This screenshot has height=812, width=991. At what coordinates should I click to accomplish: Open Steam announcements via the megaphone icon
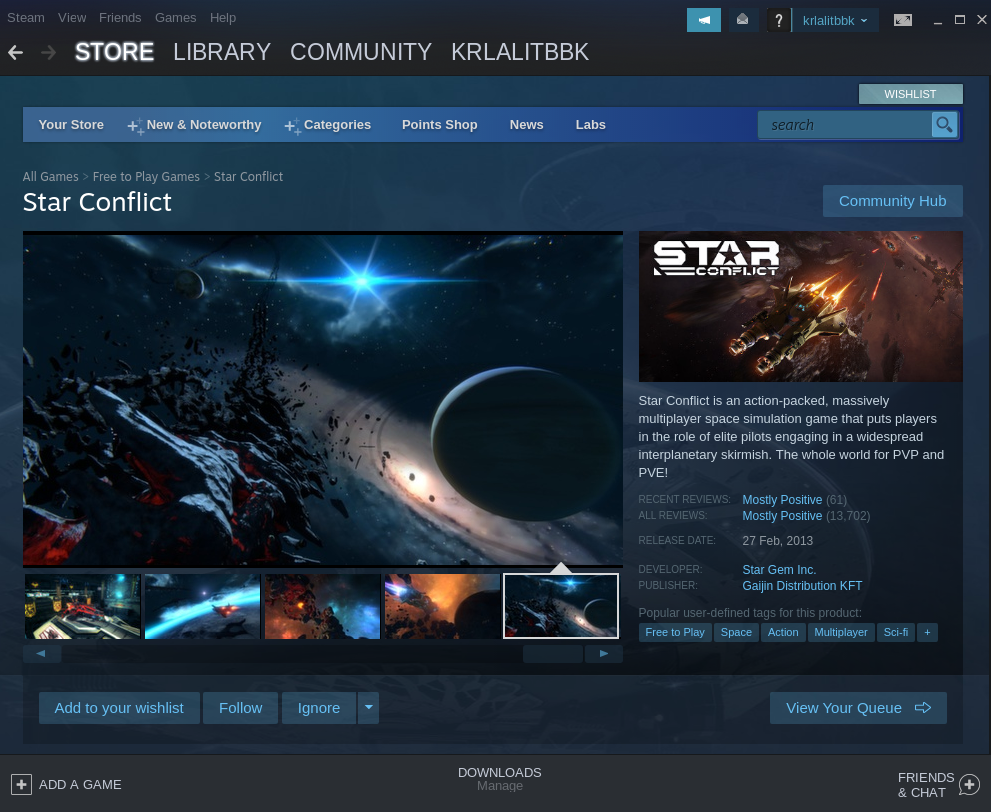click(703, 19)
